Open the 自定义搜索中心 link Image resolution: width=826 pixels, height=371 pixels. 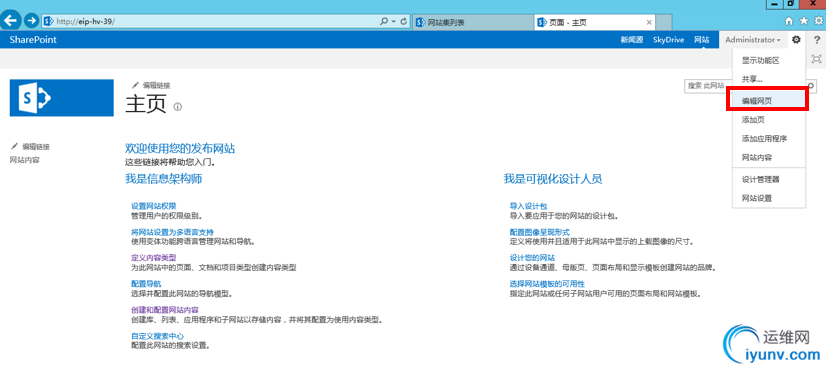pyautogui.click(x=157, y=336)
